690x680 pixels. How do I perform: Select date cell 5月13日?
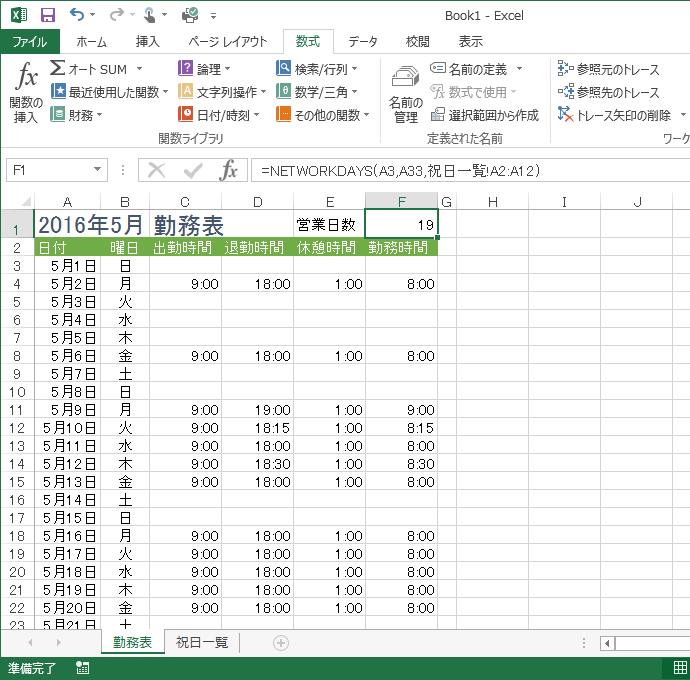click(x=68, y=482)
